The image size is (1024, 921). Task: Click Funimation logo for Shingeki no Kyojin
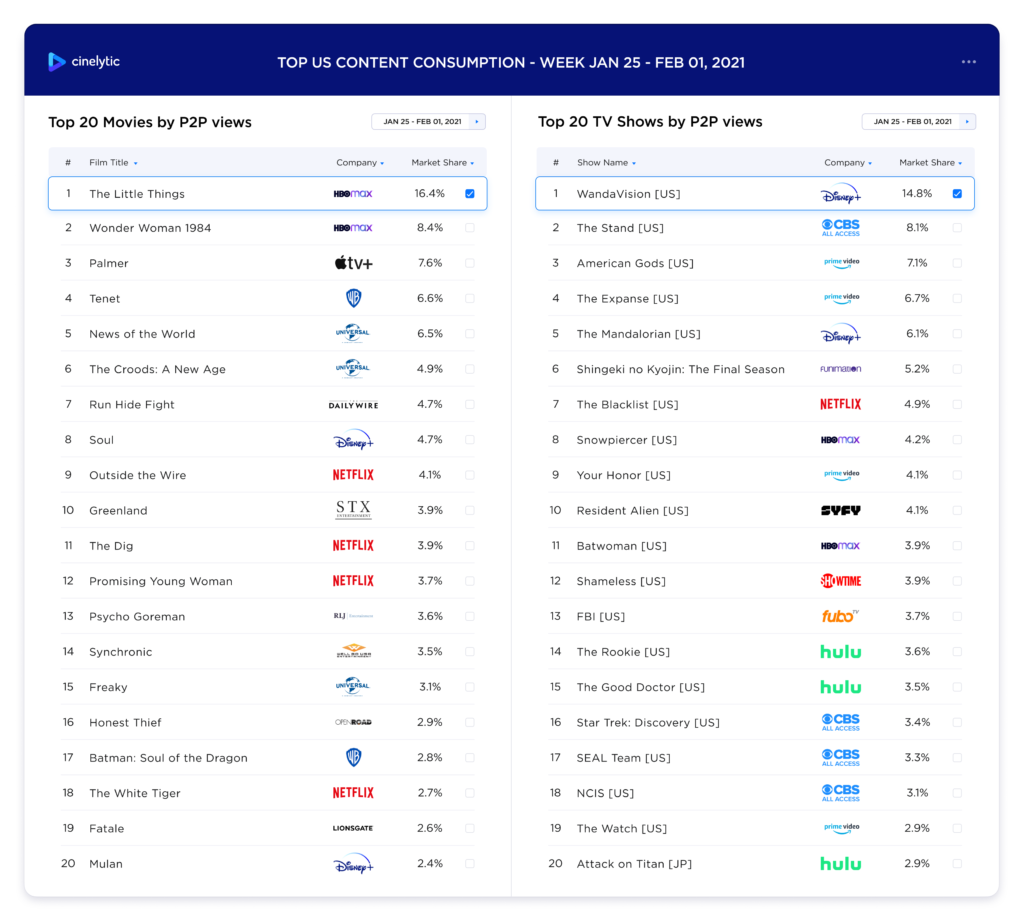click(840, 369)
